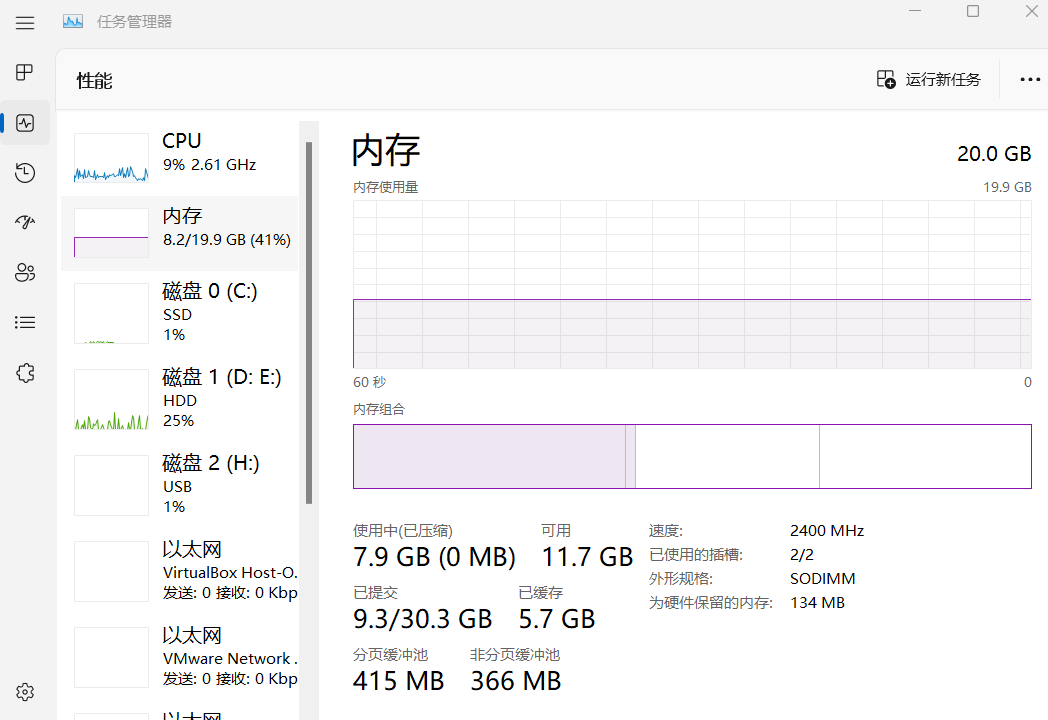Image resolution: width=1048 pixels, height=720 pixels.
Task: Click the 为硬件保留的内存 label
Action: (710, 603)
